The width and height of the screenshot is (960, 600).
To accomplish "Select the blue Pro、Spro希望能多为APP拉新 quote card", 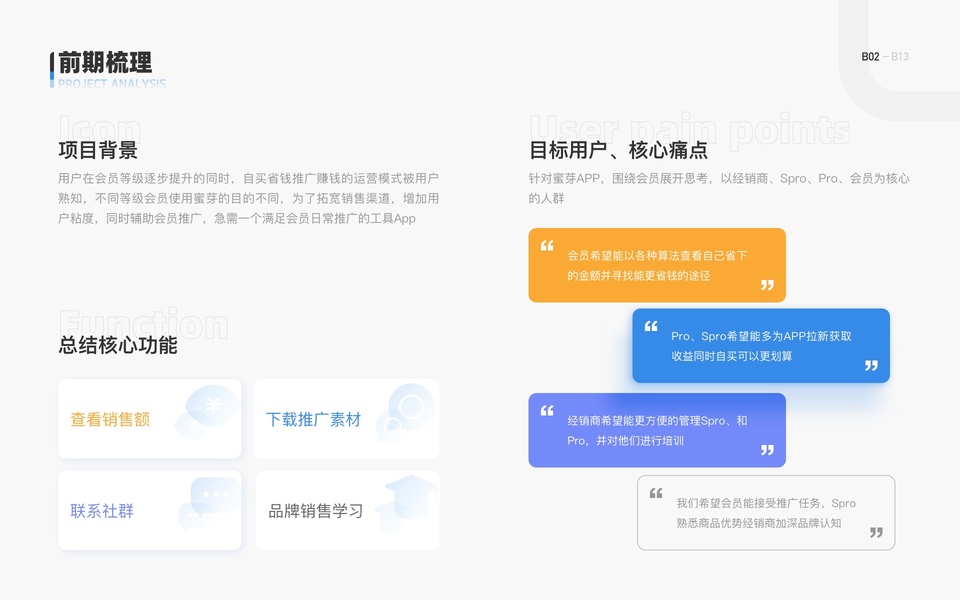I will pyautogui.click(x=761, y=346).
